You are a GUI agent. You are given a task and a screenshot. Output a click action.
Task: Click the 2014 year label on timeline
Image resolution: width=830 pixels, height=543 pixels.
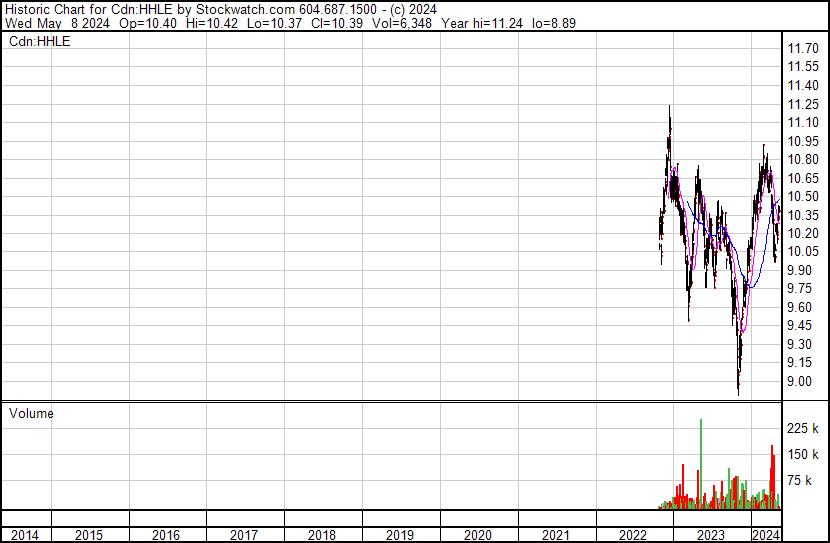click(25, 535)
